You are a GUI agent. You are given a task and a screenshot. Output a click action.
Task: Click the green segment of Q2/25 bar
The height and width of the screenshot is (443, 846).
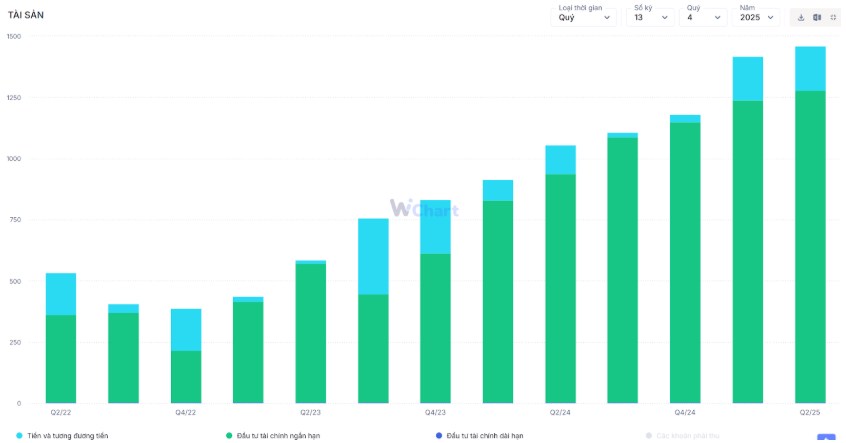pyautogui.click(x=810, y=247)
